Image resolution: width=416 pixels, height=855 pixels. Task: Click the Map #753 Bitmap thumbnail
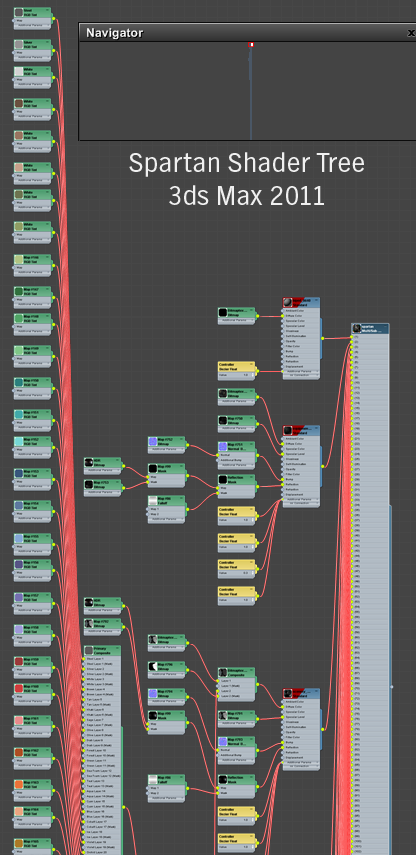click(x=88, y=484)
